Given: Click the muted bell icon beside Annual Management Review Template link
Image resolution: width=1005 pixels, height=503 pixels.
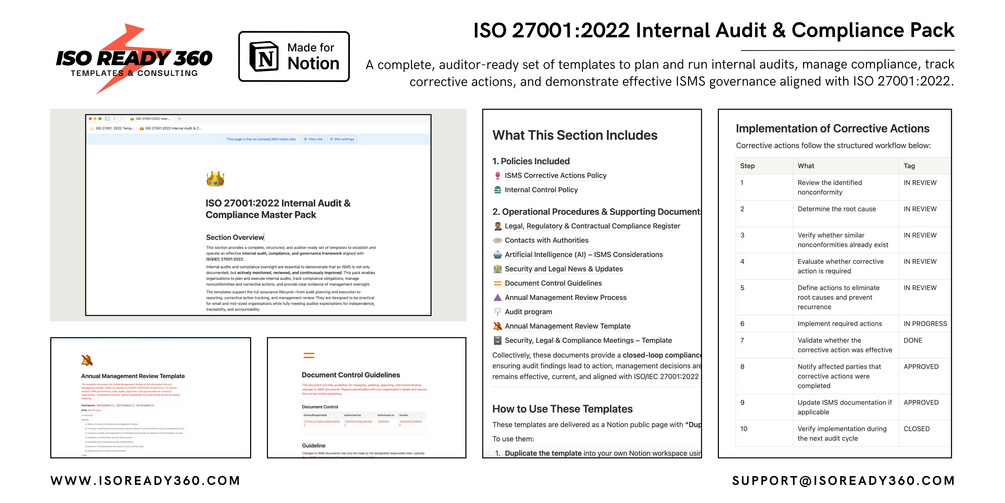Looking at the screenshot, I should (x=497, y=326).
